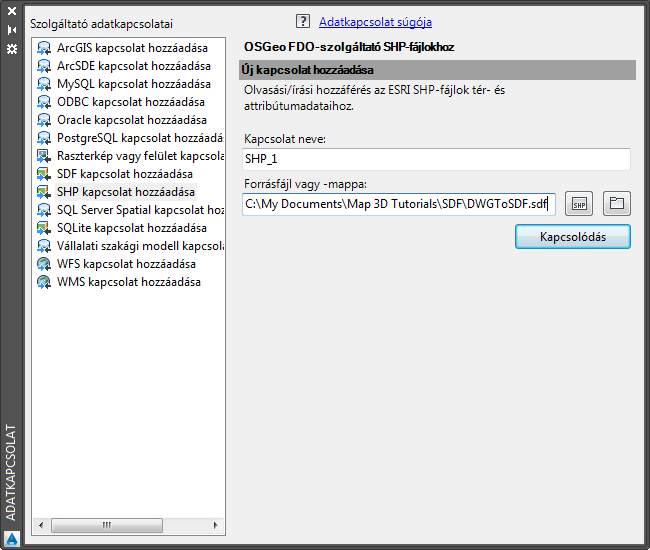Close the ADATKAPCSOLAT palette
Screen dimensions: 650x550
click(x=12, y=13)
